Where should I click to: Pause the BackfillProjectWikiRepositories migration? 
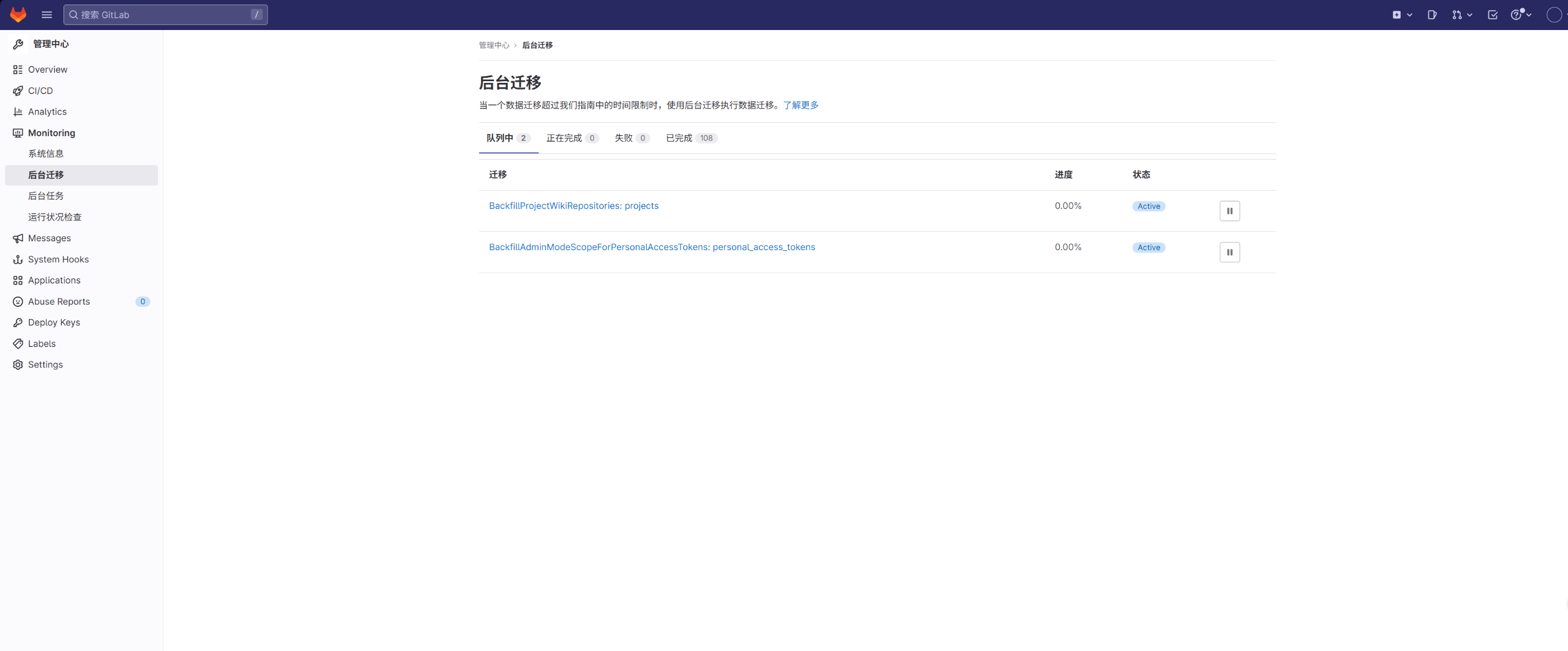tap(1229, 211)
